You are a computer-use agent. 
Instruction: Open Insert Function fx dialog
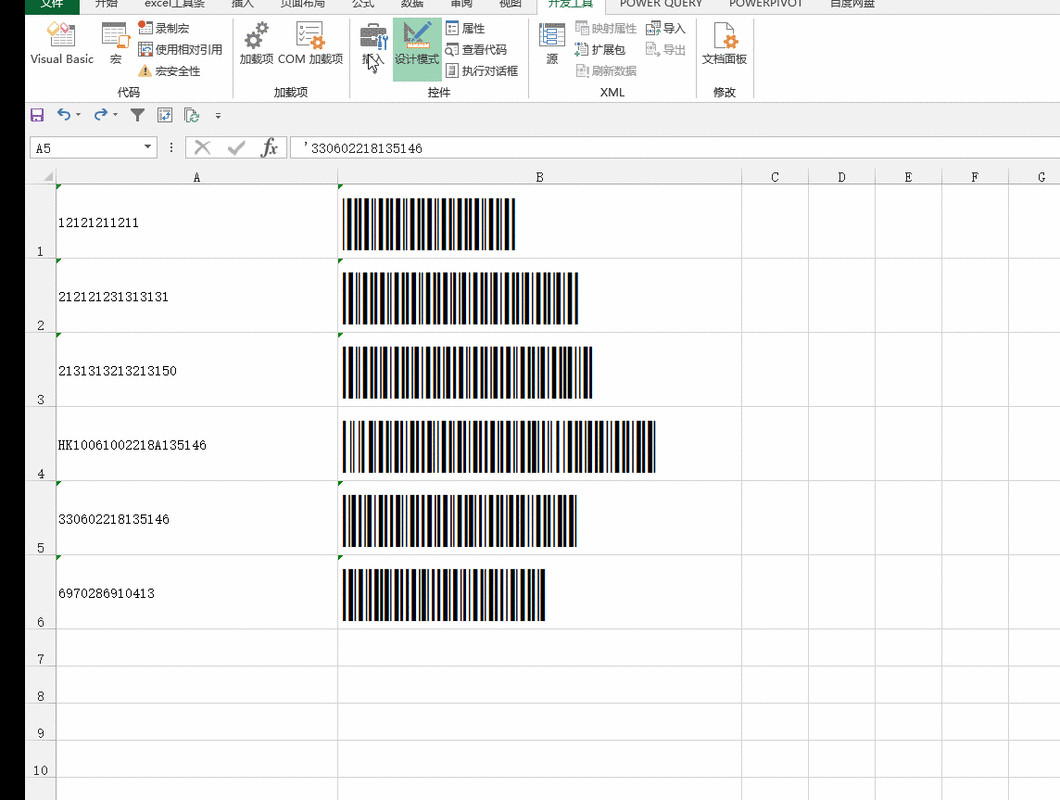click(269, 147)
